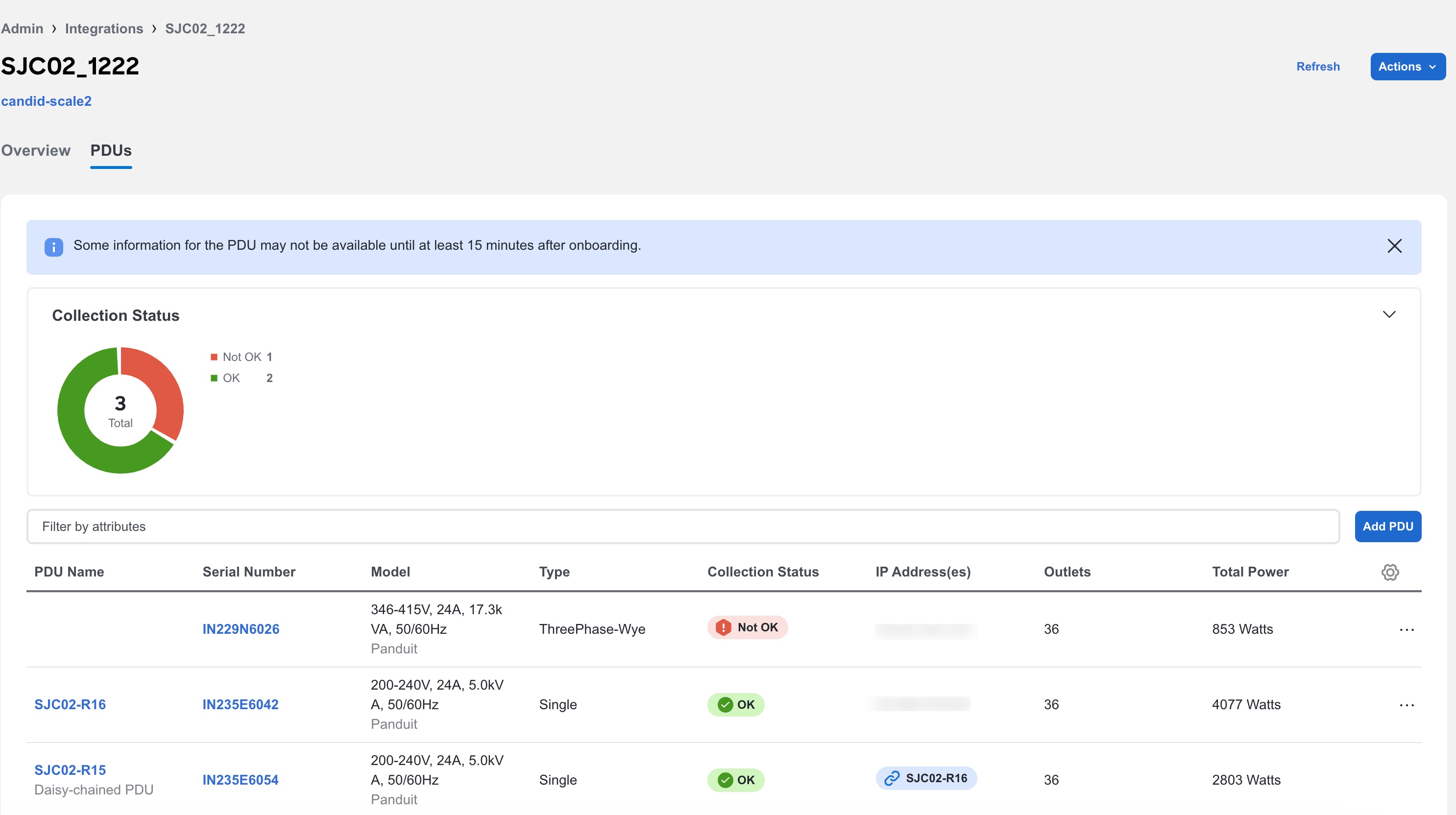Open serial number link IN235E6054
This screenshot has height=815, width=1456.
tap(240, 779)
